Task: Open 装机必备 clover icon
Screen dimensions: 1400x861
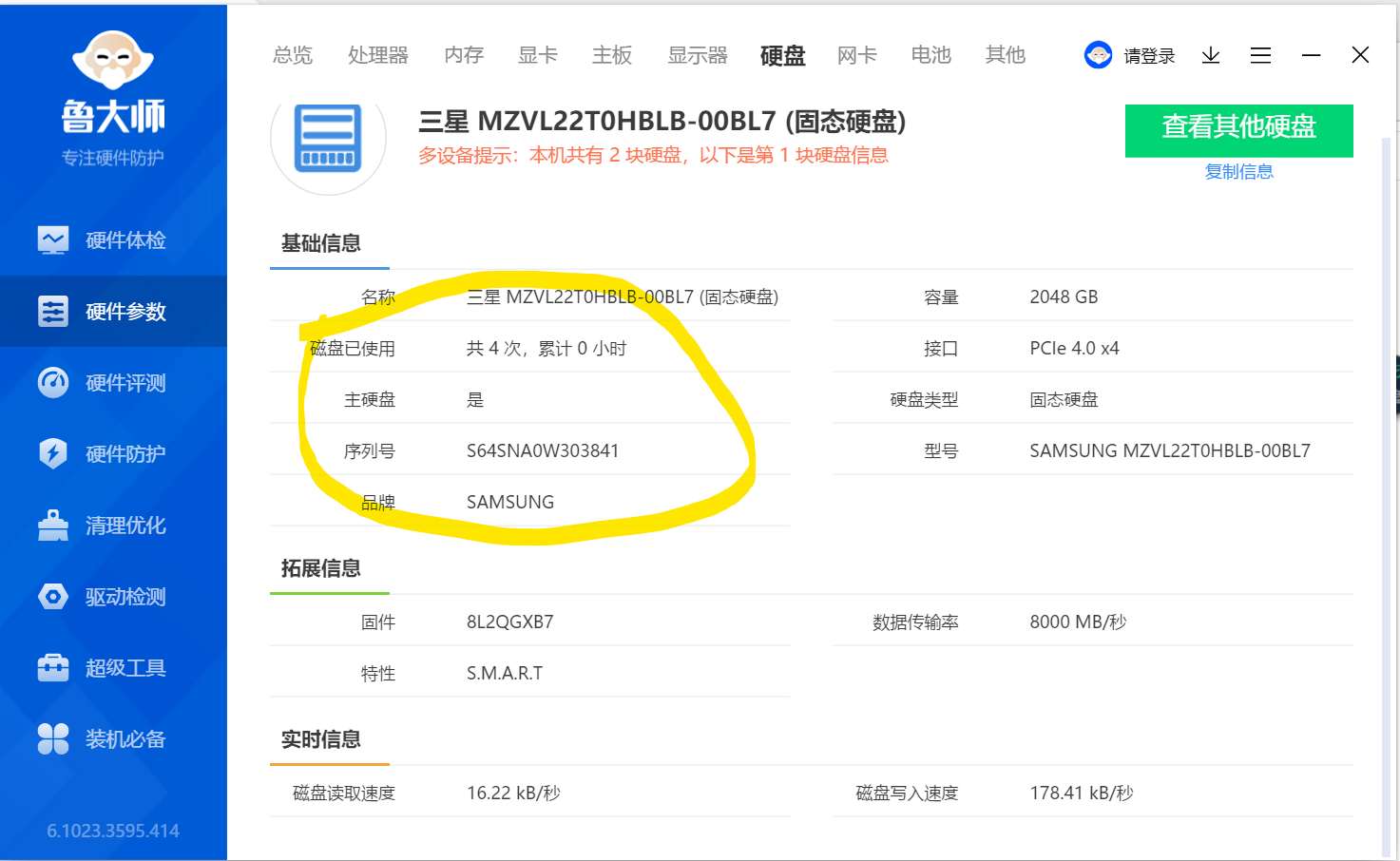Action: [53, 738]
